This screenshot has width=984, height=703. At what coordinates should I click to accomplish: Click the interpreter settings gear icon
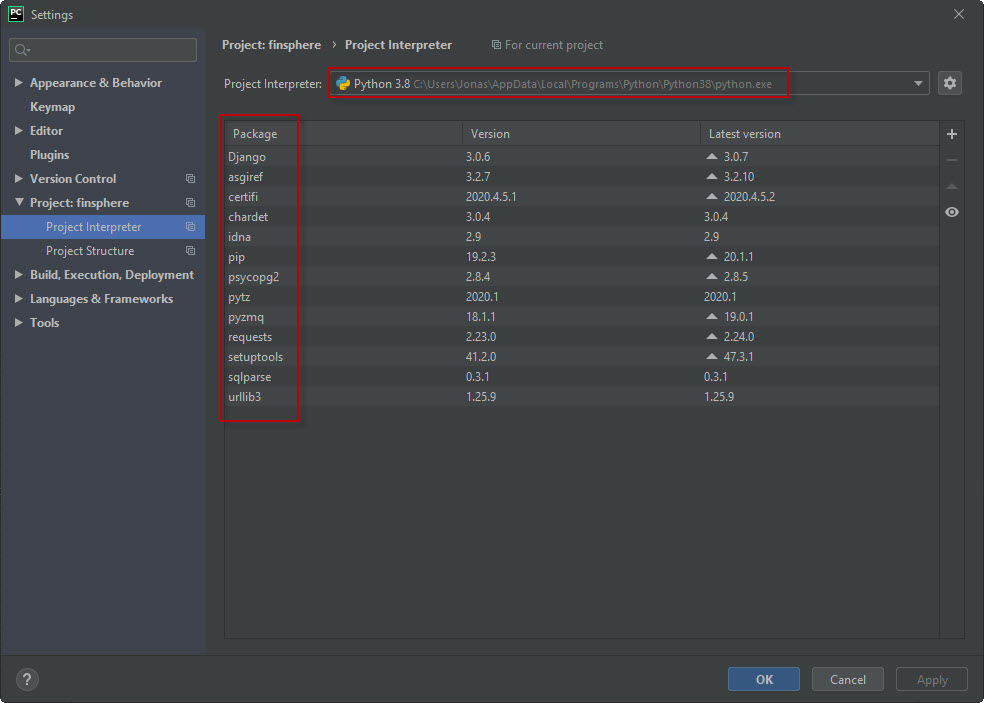[949, 83]
